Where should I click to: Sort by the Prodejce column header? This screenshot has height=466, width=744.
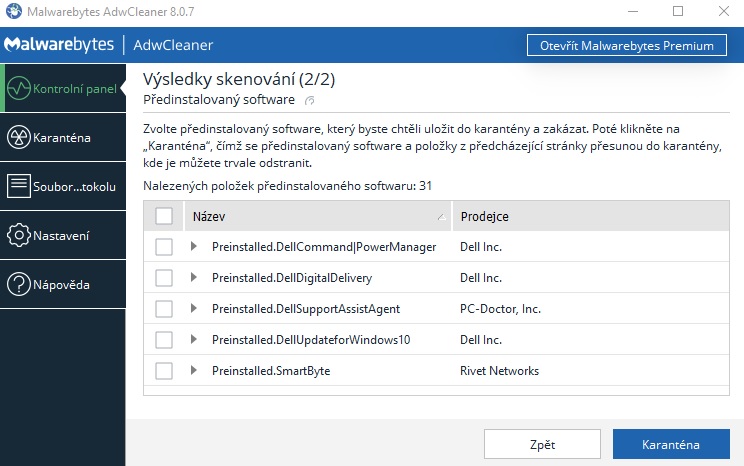[x=591, y=216]
